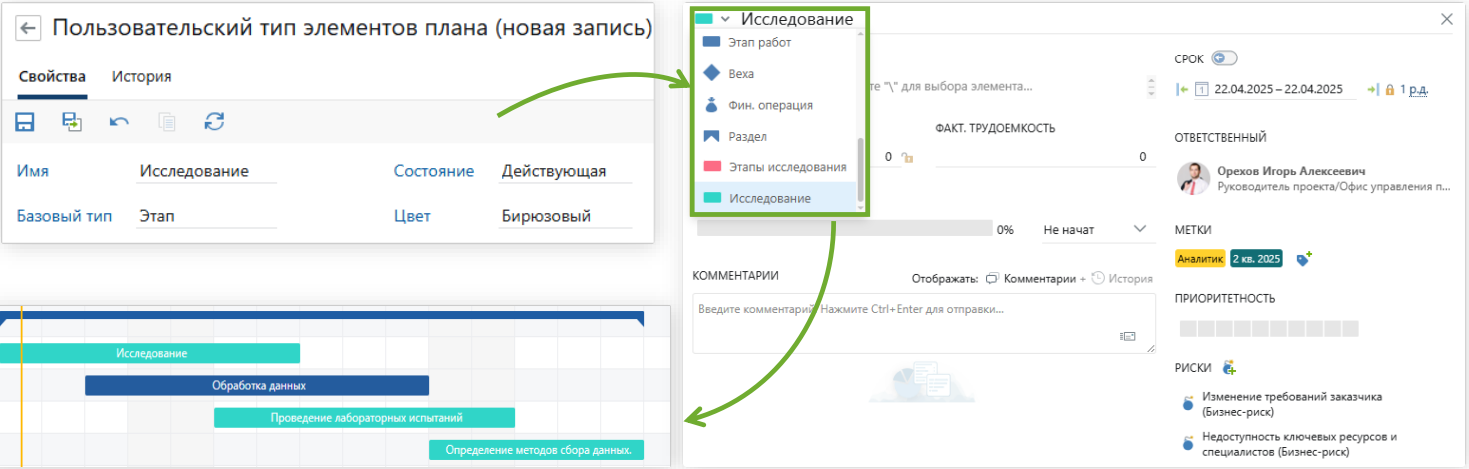The width and height of the screenshot is (1469, 469).
Task: Click the Refresh toolbar icon
Action: pos(214,122)
